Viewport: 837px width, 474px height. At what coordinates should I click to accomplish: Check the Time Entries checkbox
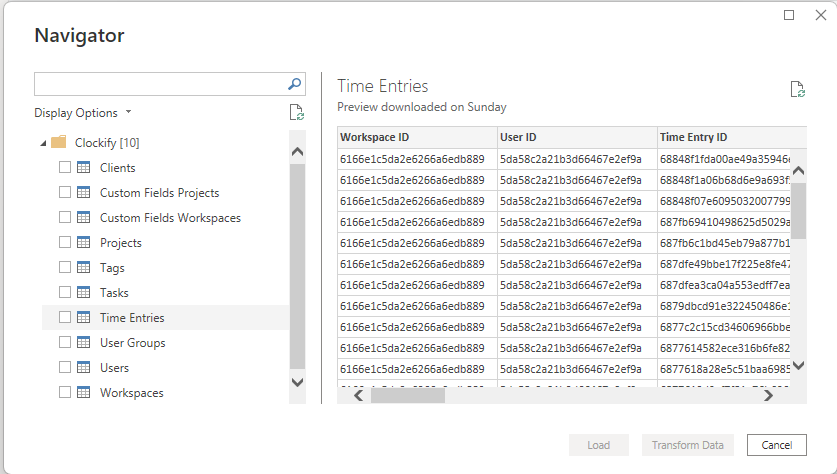65,317
